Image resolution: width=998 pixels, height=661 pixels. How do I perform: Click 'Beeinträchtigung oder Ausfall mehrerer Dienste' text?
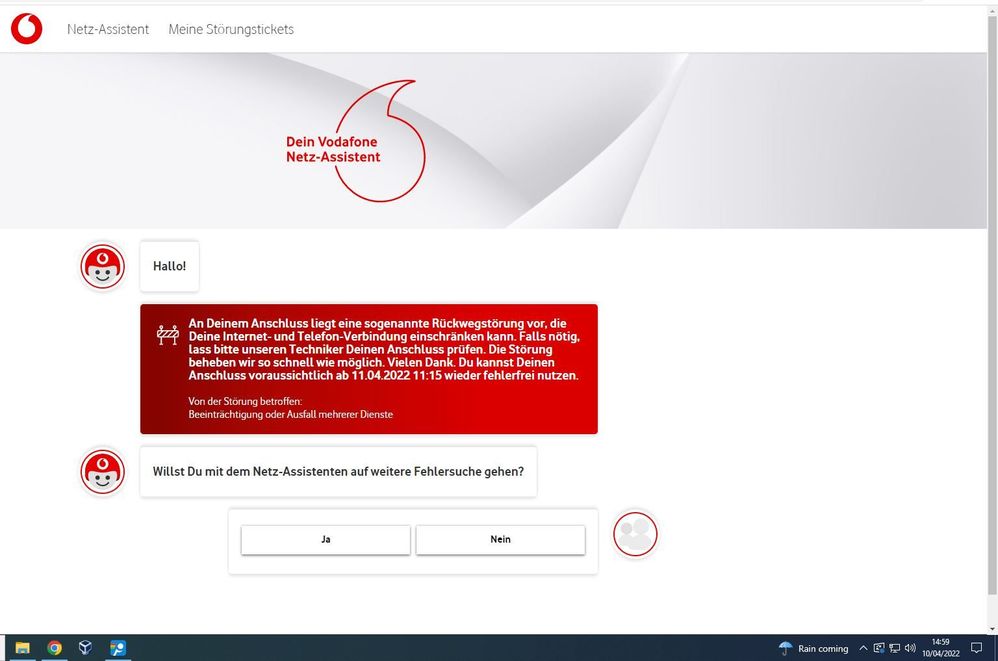(x=291, y=414)
